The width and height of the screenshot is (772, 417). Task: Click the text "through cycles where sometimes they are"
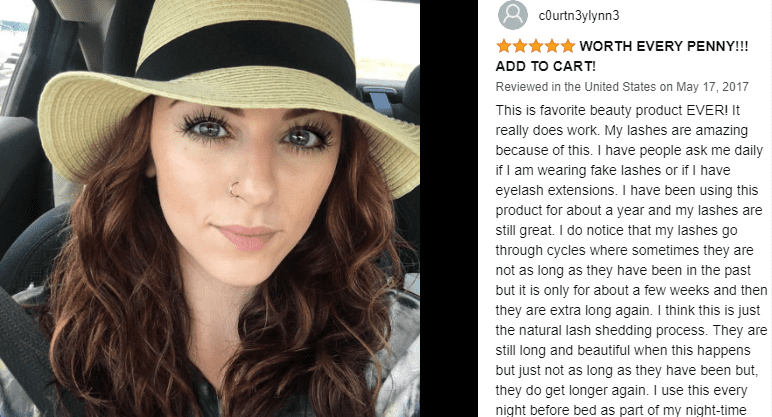(x=624, y=251)
